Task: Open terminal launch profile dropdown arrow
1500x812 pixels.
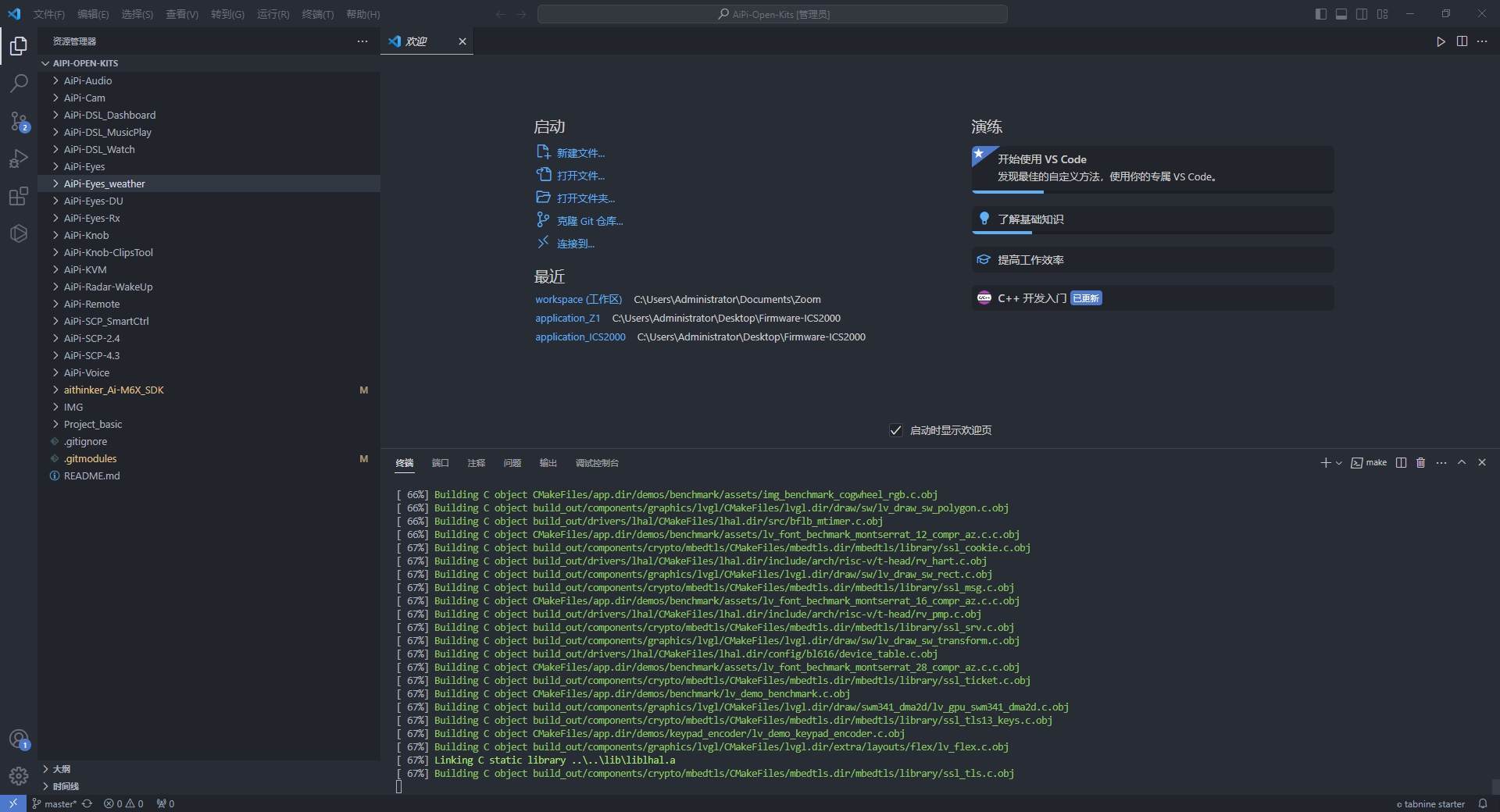Action: pos(1338,463)
